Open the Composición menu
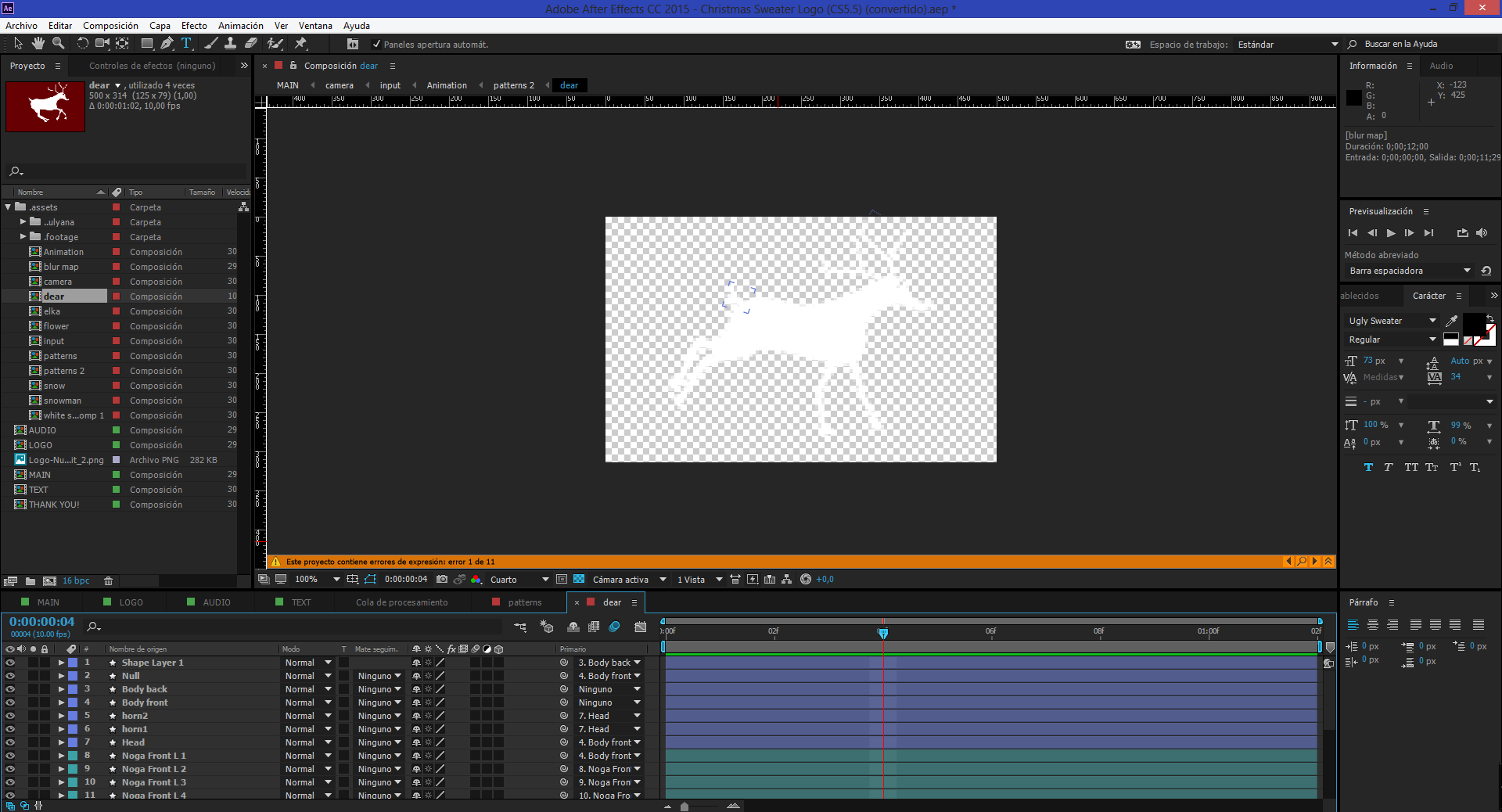The image size is (1502, 812). click(x=110, y=26)
